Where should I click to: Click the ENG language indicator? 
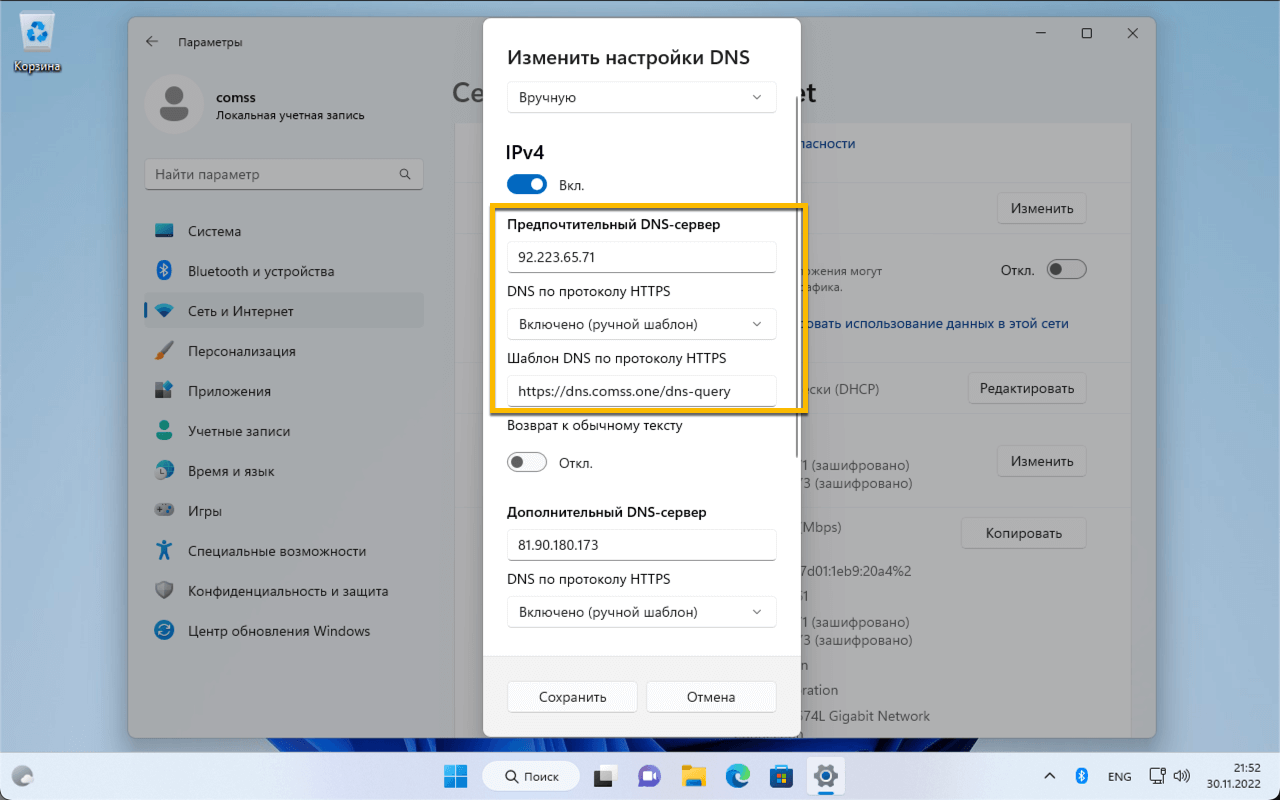pos(1119,776)
